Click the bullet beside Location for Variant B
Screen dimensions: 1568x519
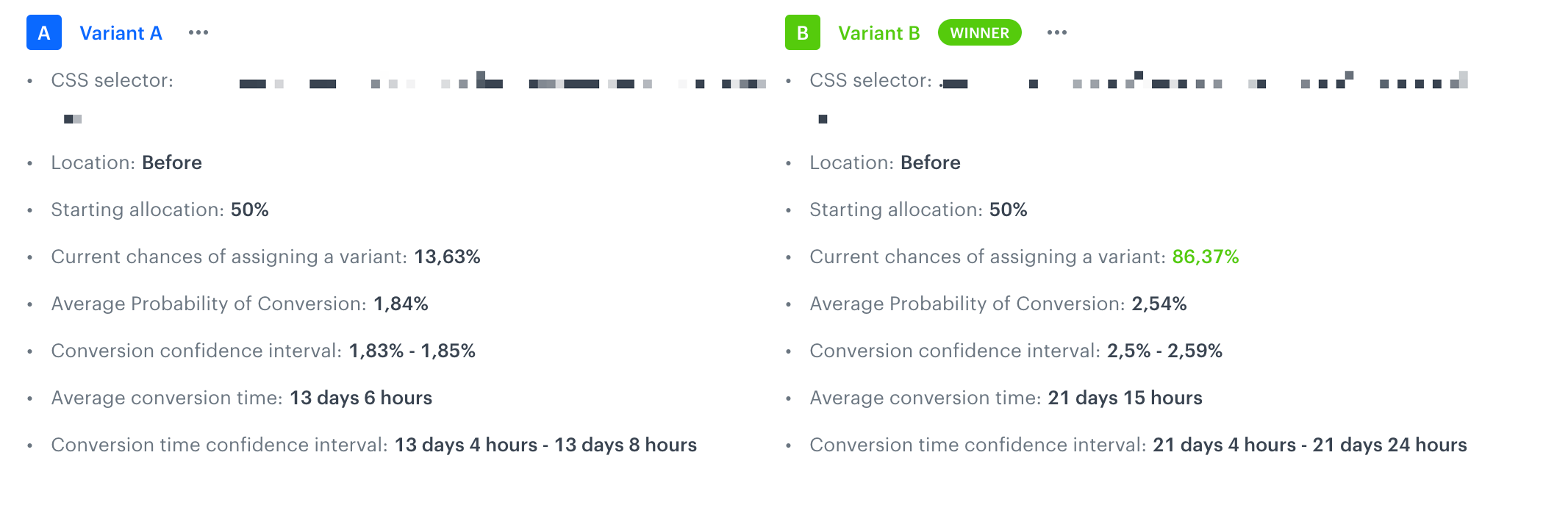(x=788, y=163)
